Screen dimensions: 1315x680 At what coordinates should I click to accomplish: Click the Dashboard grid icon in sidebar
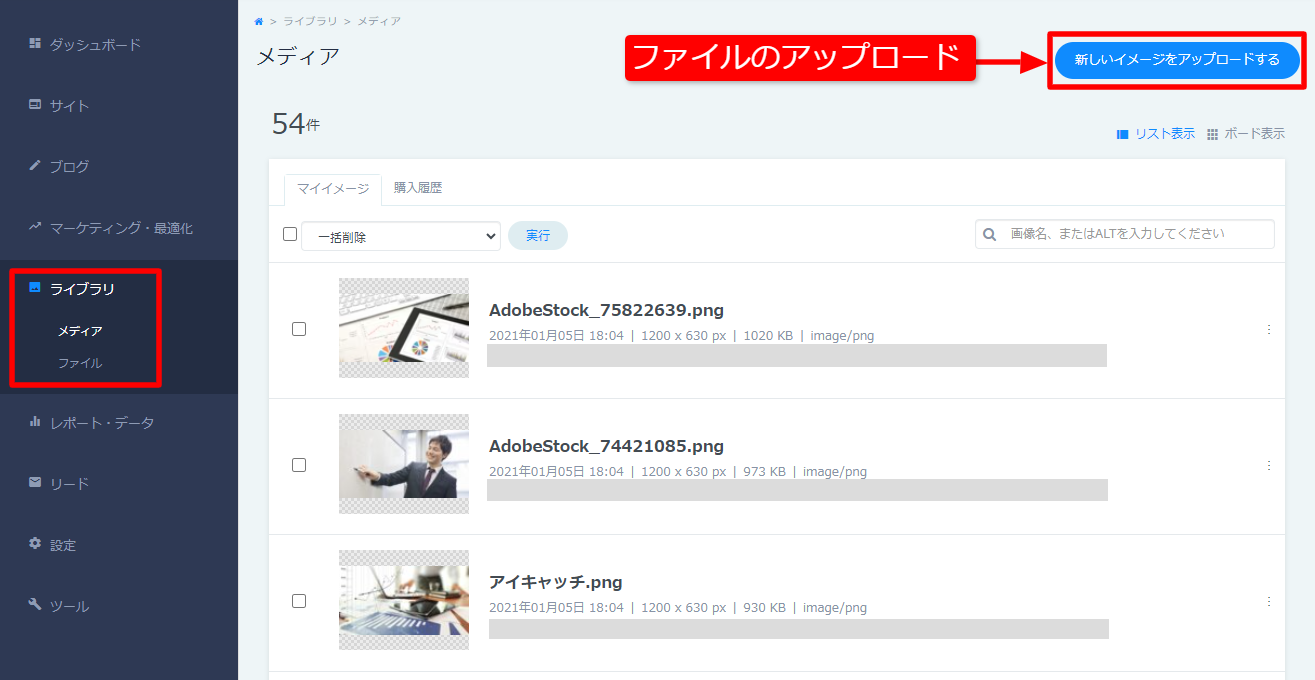tap(35, 43)
